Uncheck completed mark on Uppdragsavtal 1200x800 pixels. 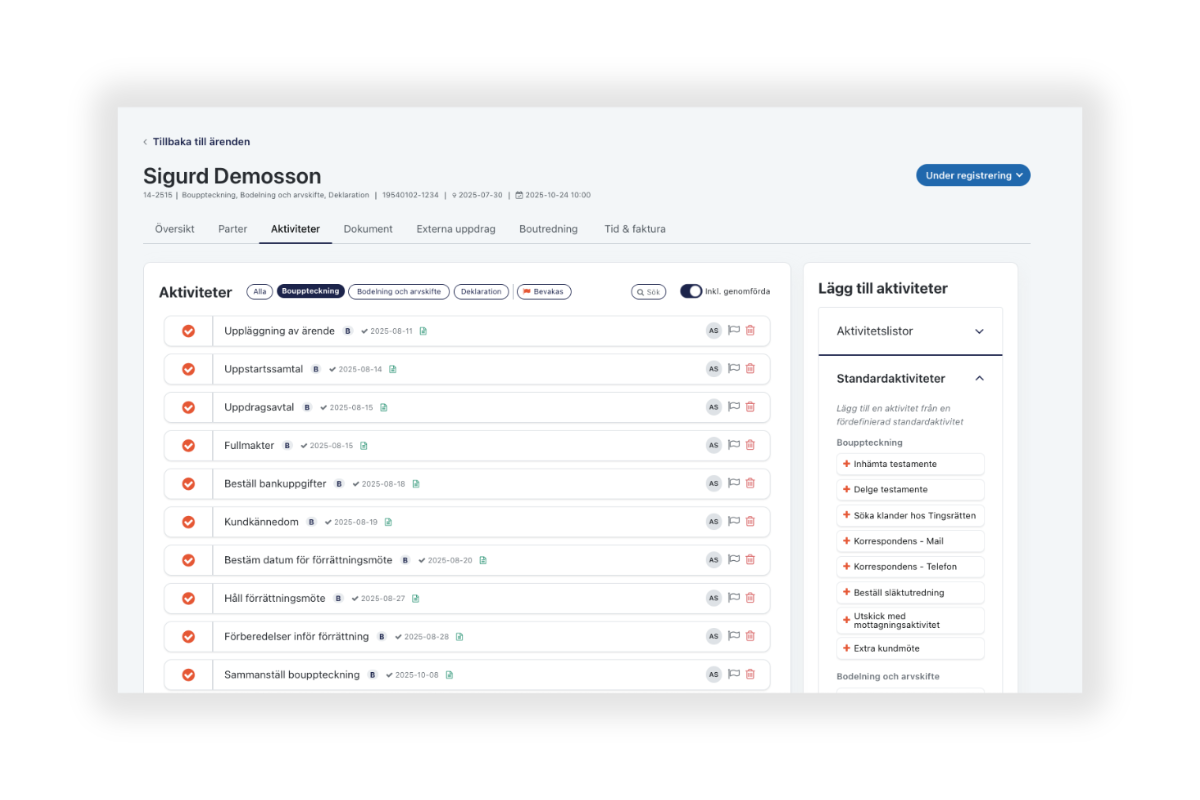coord(188,408)
